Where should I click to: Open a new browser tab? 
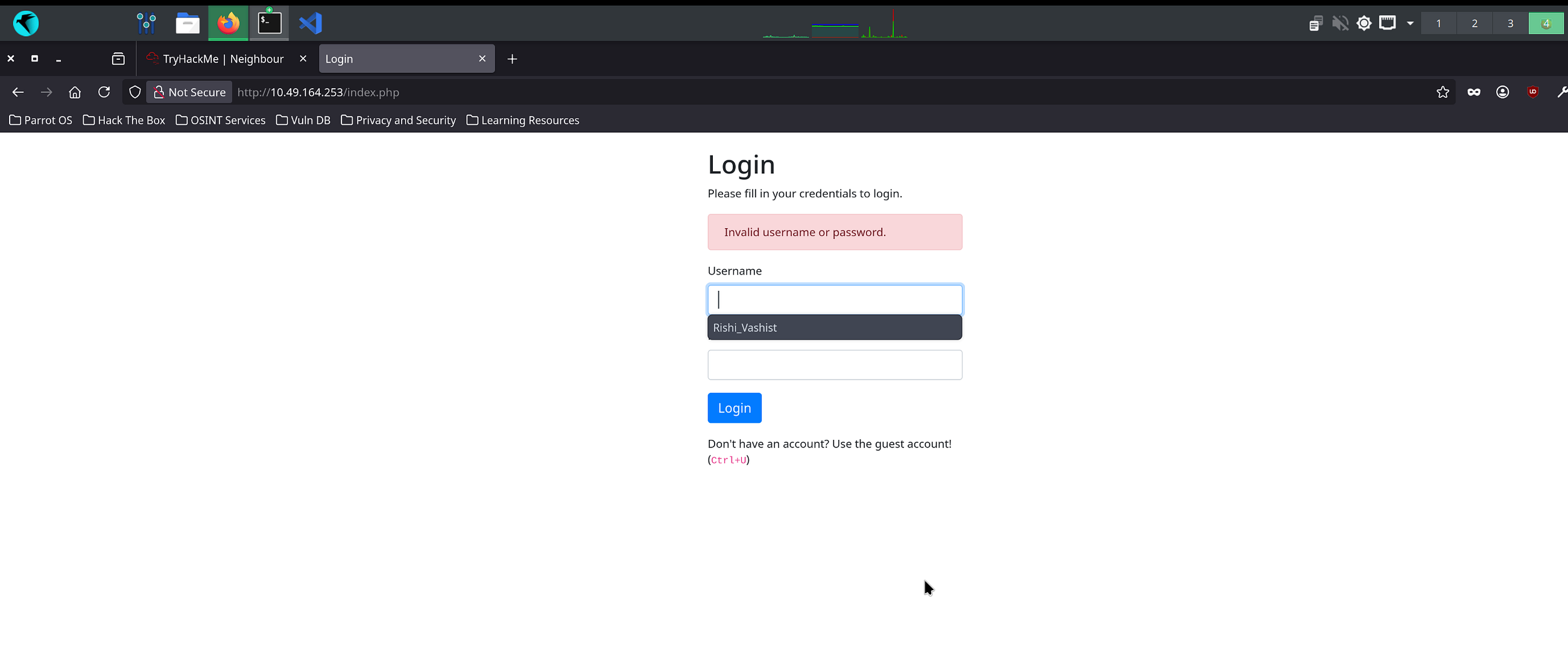pyautogui.click(x=512, y=59)
